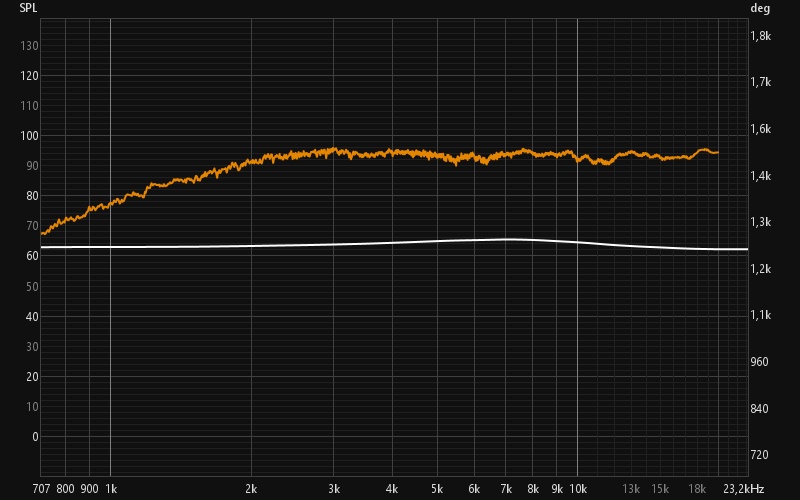Click the 1,1k degree axis label
800x500 pixels.
tap(760, 315)
